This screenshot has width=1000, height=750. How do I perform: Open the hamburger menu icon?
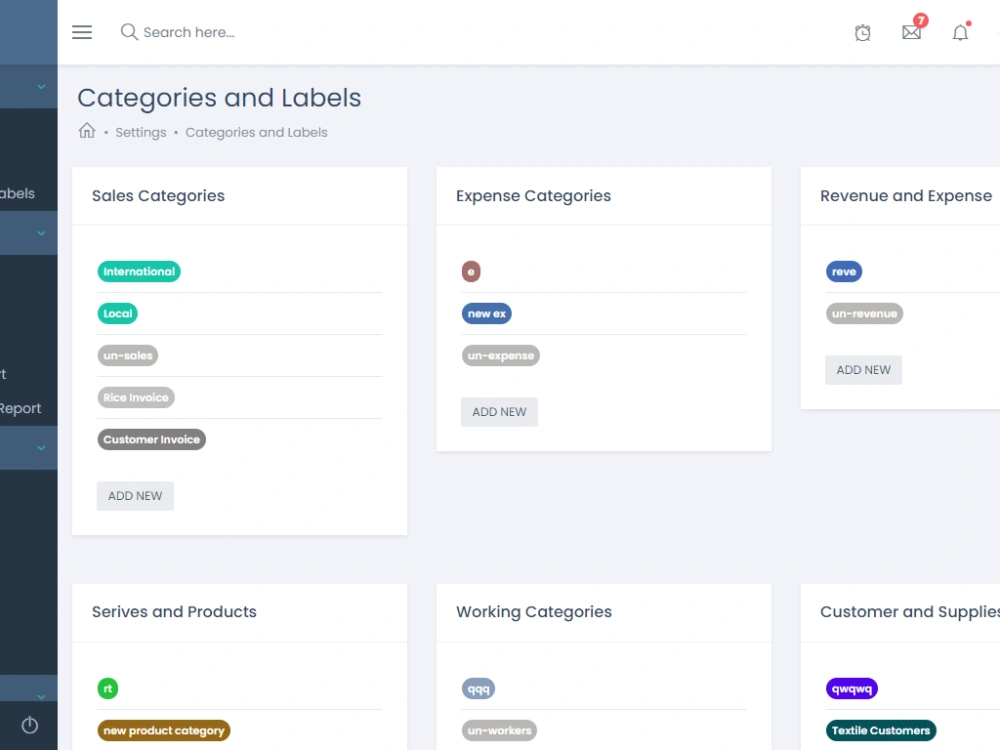pyautogui.click(x=82, y=32)
